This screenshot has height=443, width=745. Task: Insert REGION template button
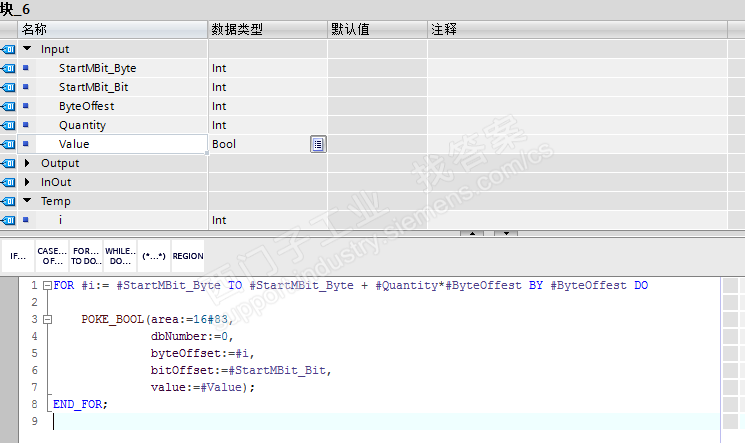[x=188, y=256]
